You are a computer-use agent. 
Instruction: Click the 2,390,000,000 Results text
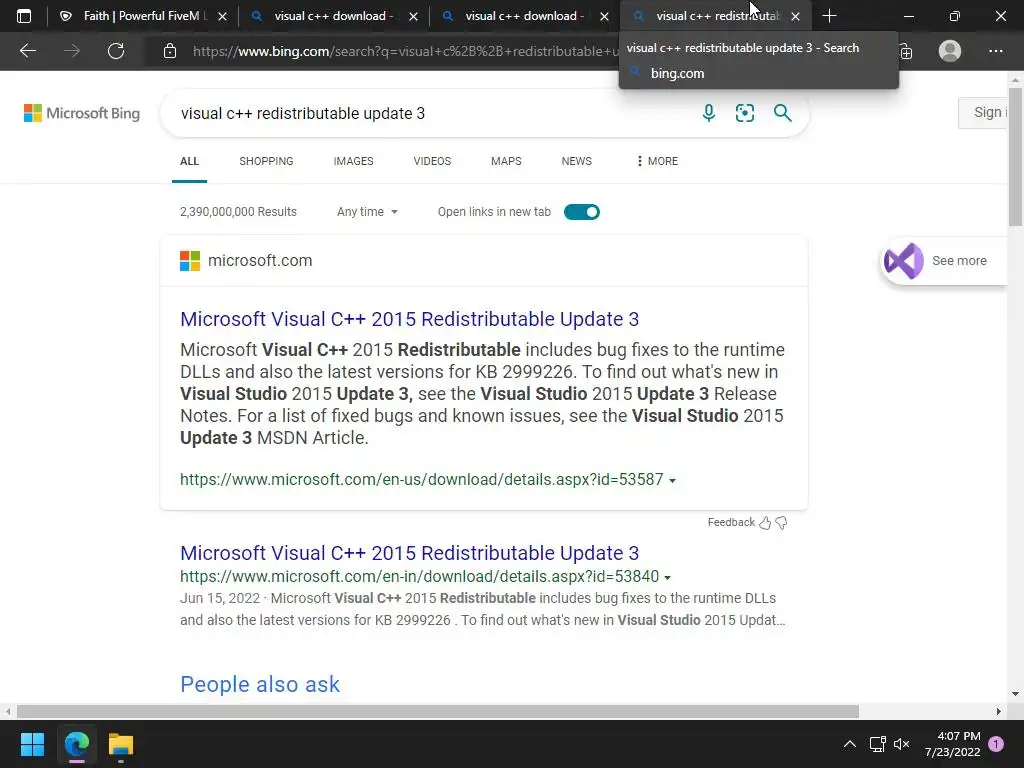[x=238, y=212]
